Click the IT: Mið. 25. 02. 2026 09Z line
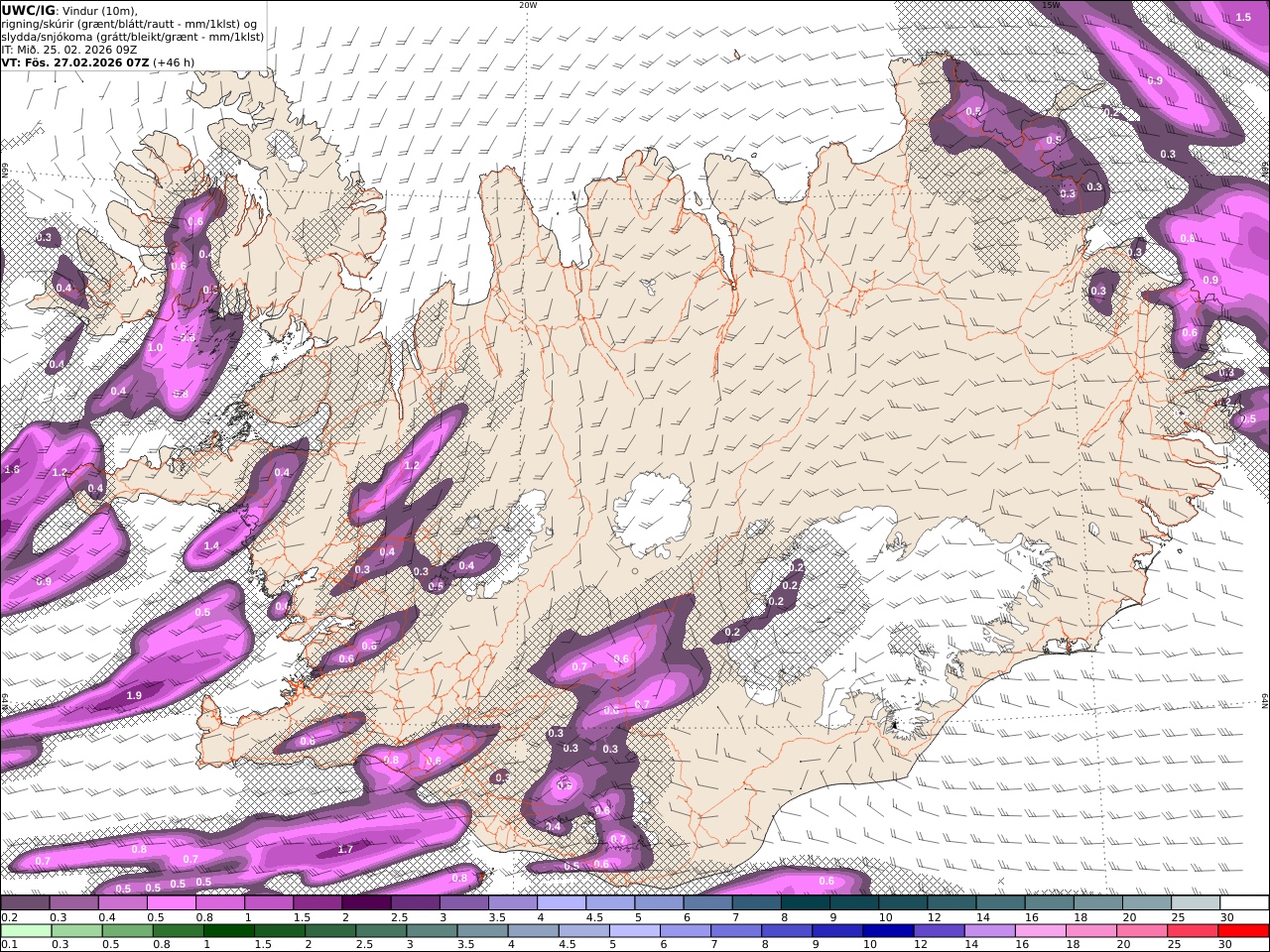 tap(69, 49)
